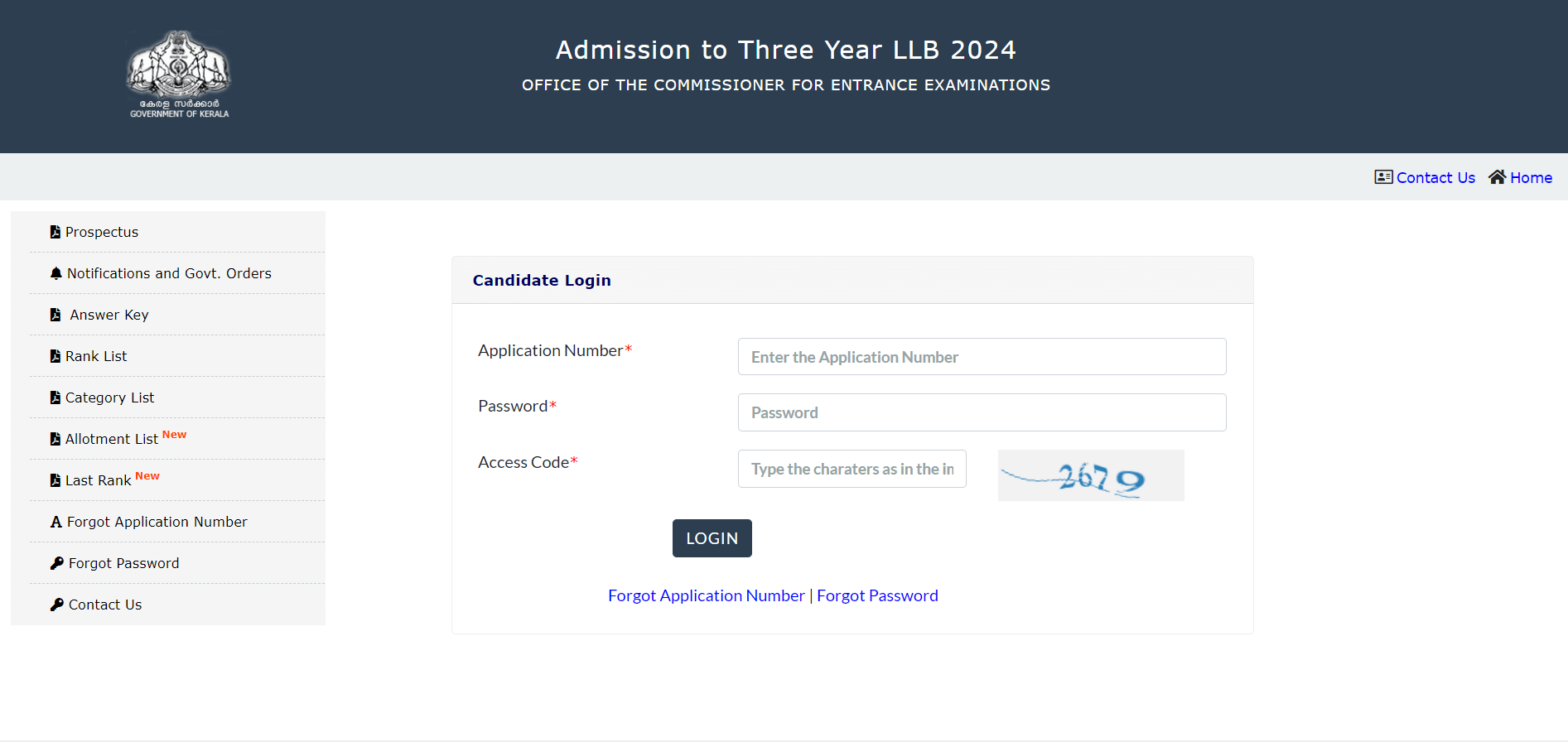Click the Answer Key document icon
1568x742 pixels.
(55, 314)
